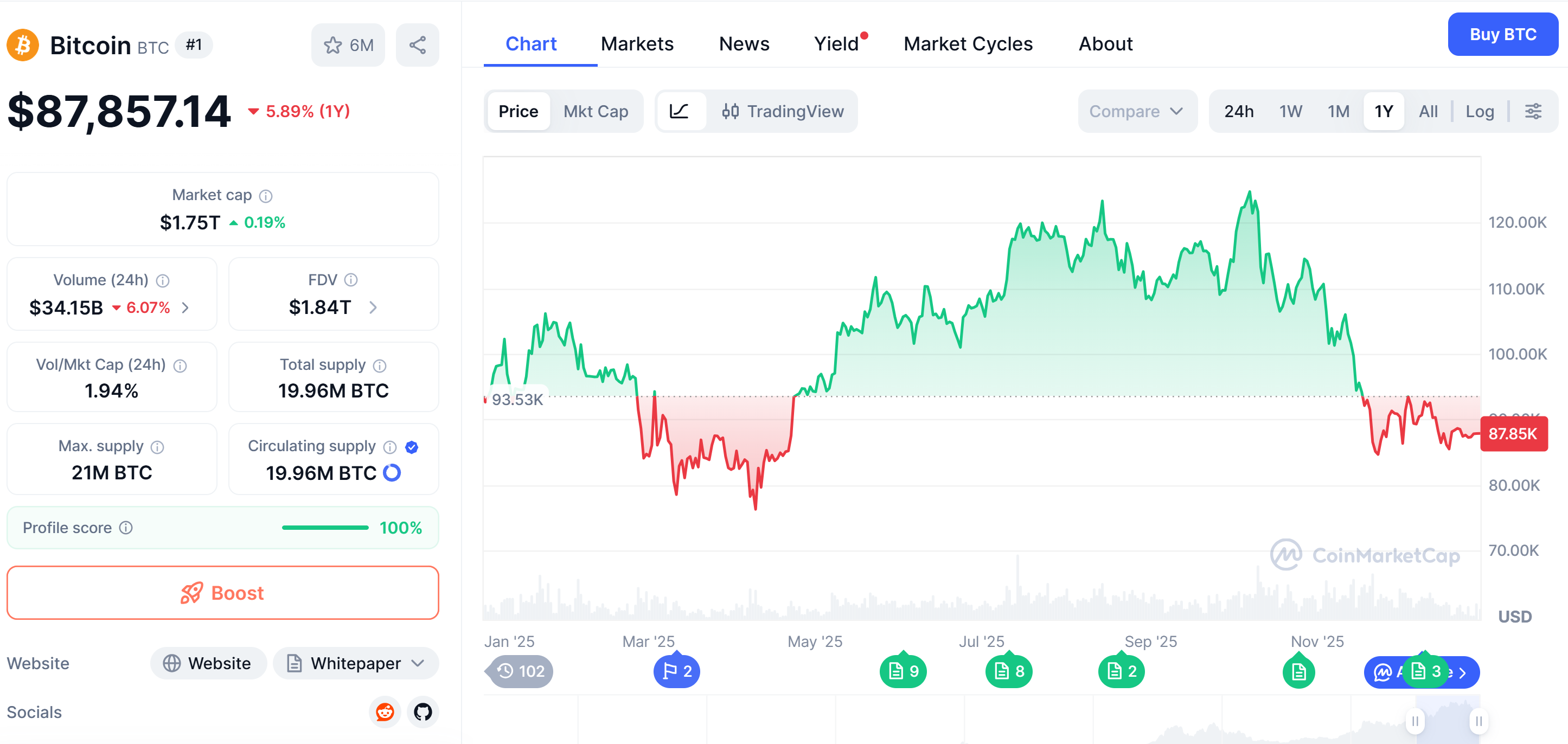Viewport: 1568px width, 744px height.
Task: Open the Market Cycles tab
Action: tap(968, 44)
